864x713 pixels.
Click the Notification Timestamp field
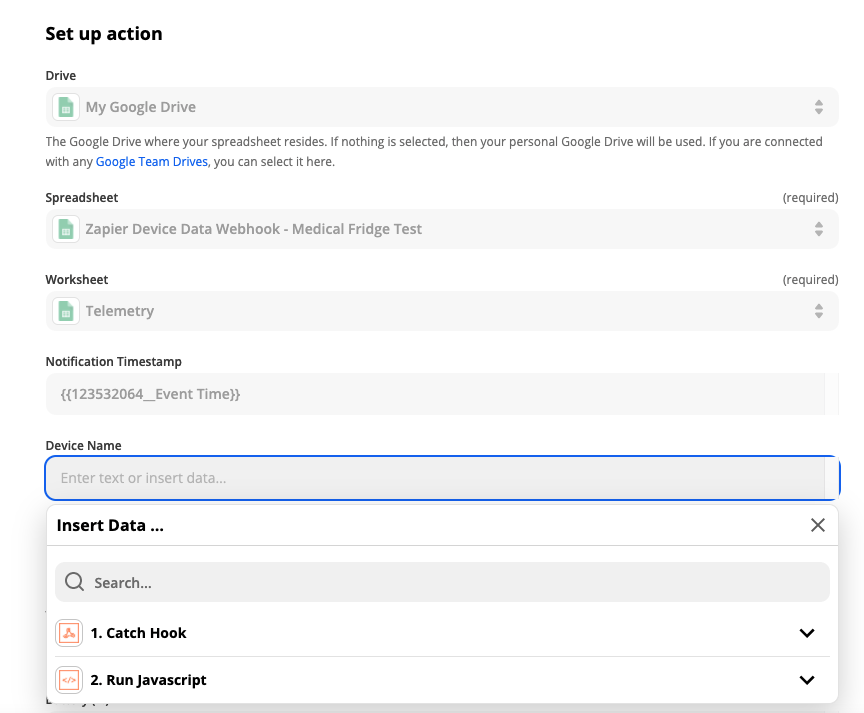coord(442,394)
